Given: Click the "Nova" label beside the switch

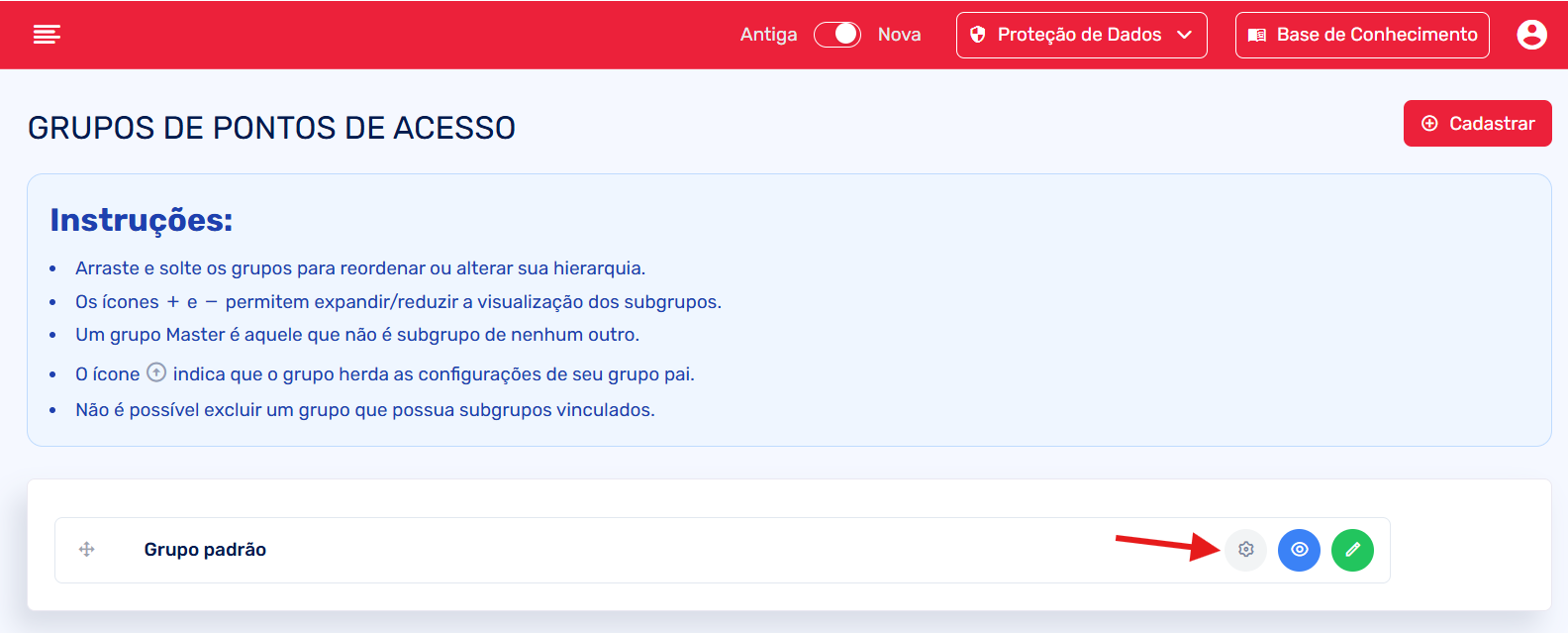Looking at the screenshot, I should click(x=899, y=35).
